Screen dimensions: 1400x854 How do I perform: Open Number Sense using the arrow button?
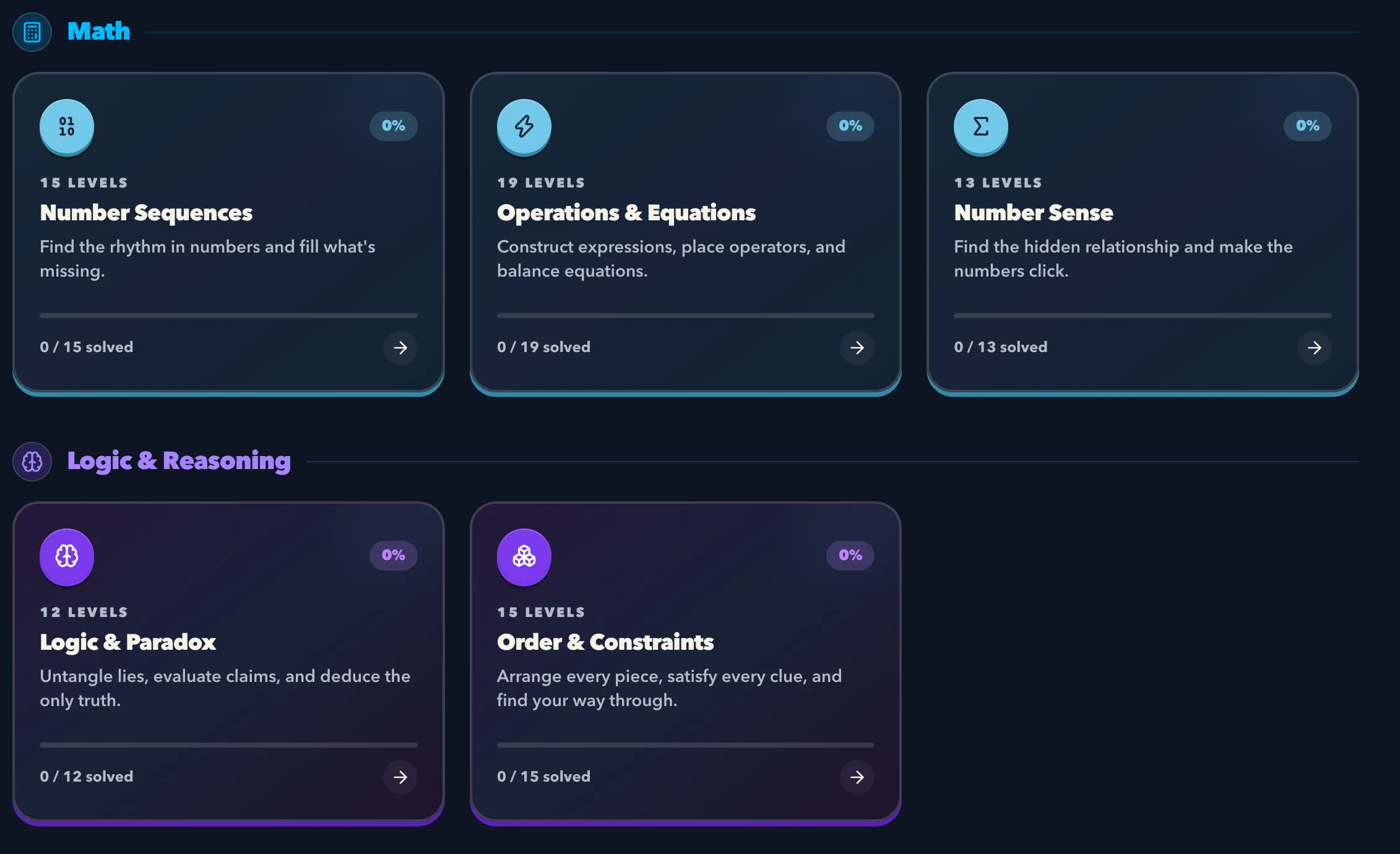[1315, 348]
